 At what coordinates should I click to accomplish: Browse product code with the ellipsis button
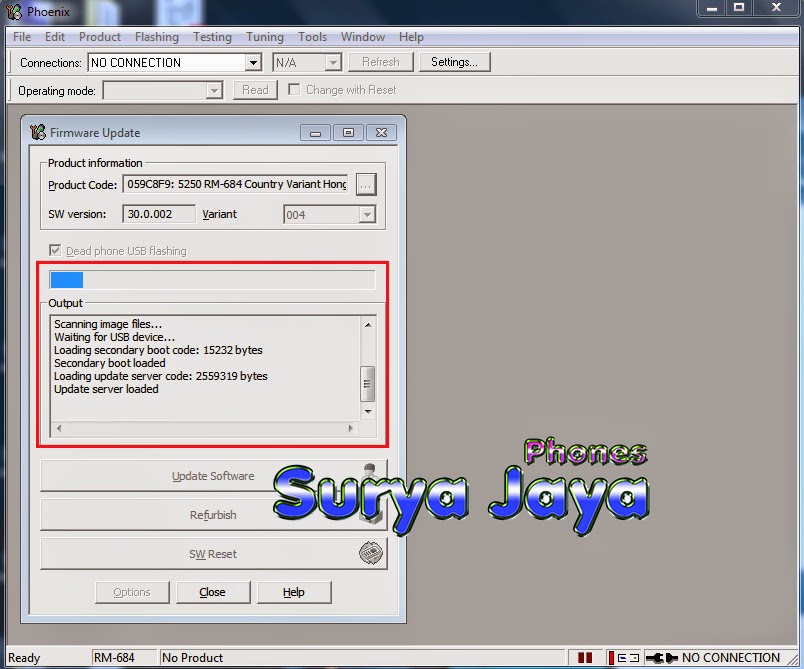click(366, 184)
